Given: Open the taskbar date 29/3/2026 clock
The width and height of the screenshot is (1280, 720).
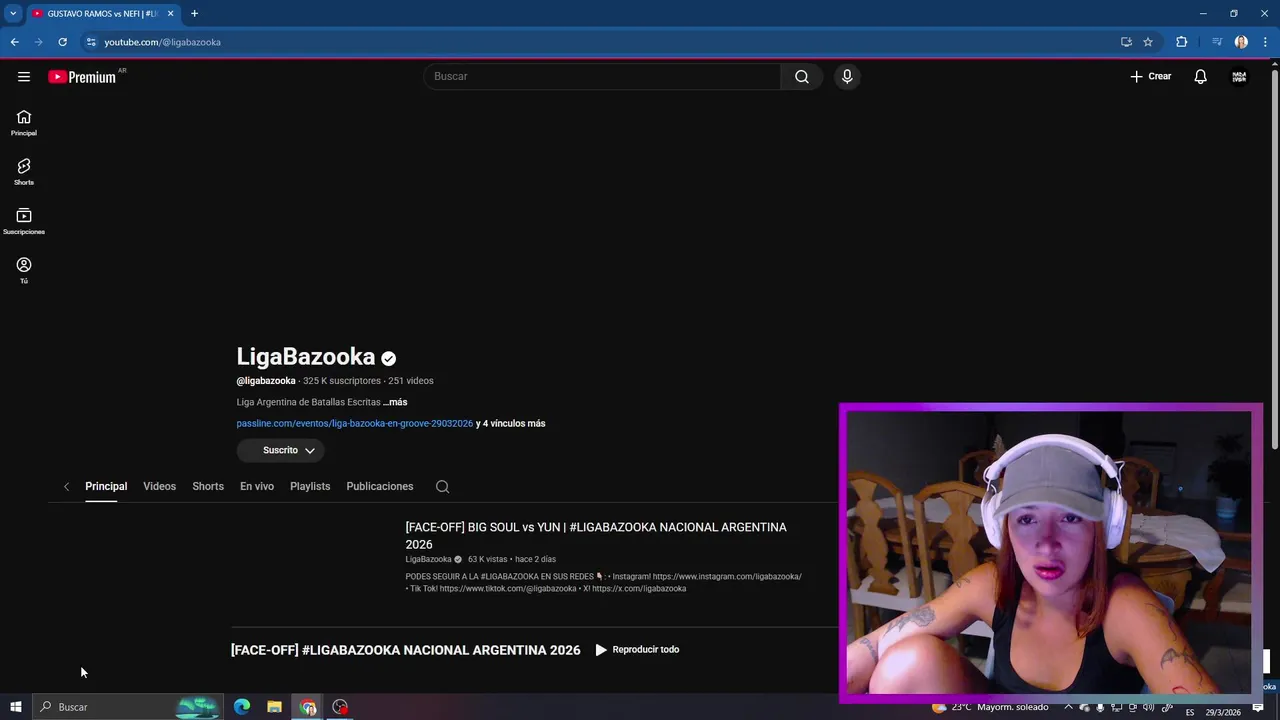Looking at the screenshot, I should point(1222,712).
